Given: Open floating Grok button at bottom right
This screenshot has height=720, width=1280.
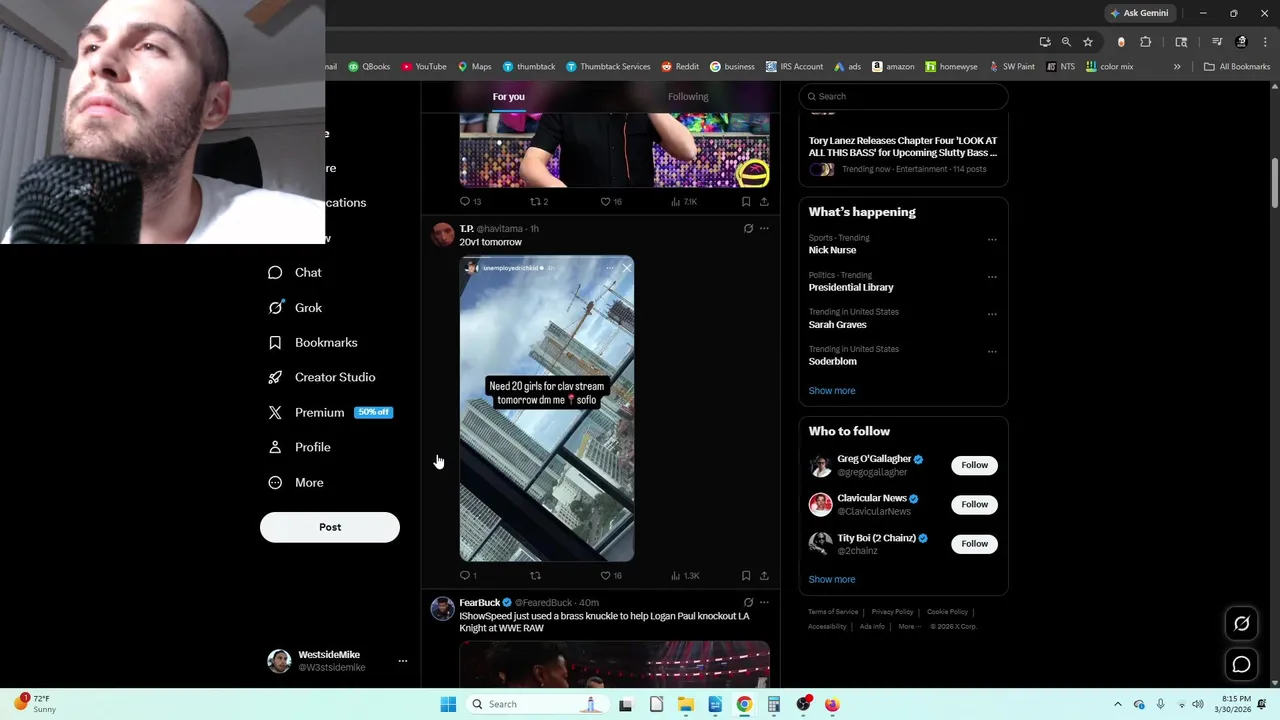Looking at the screenshot, I should pyautogui.click(x=1241, y=623).
